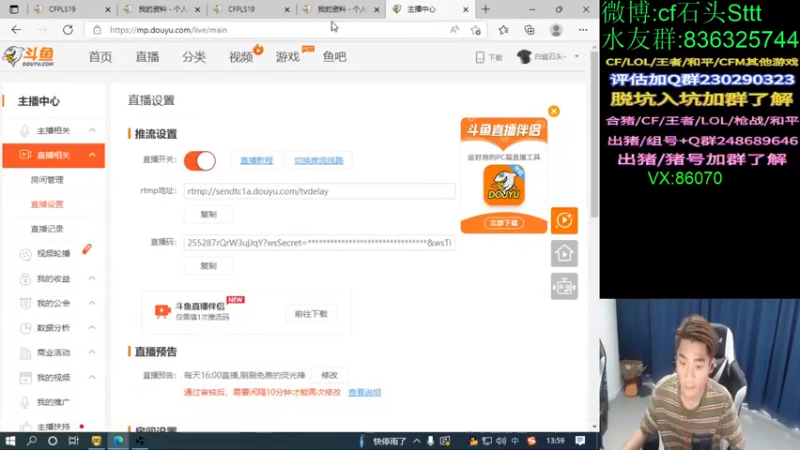This screenshot has height=450, width=800.
Task: Click the shield icon beside 我的公会
Action: (25, 303)
